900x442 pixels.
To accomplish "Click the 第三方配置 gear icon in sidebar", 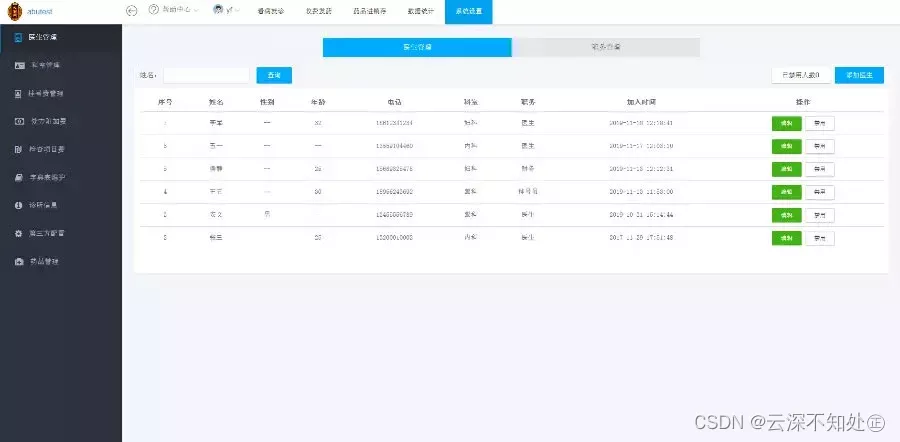I will (18, 234).
